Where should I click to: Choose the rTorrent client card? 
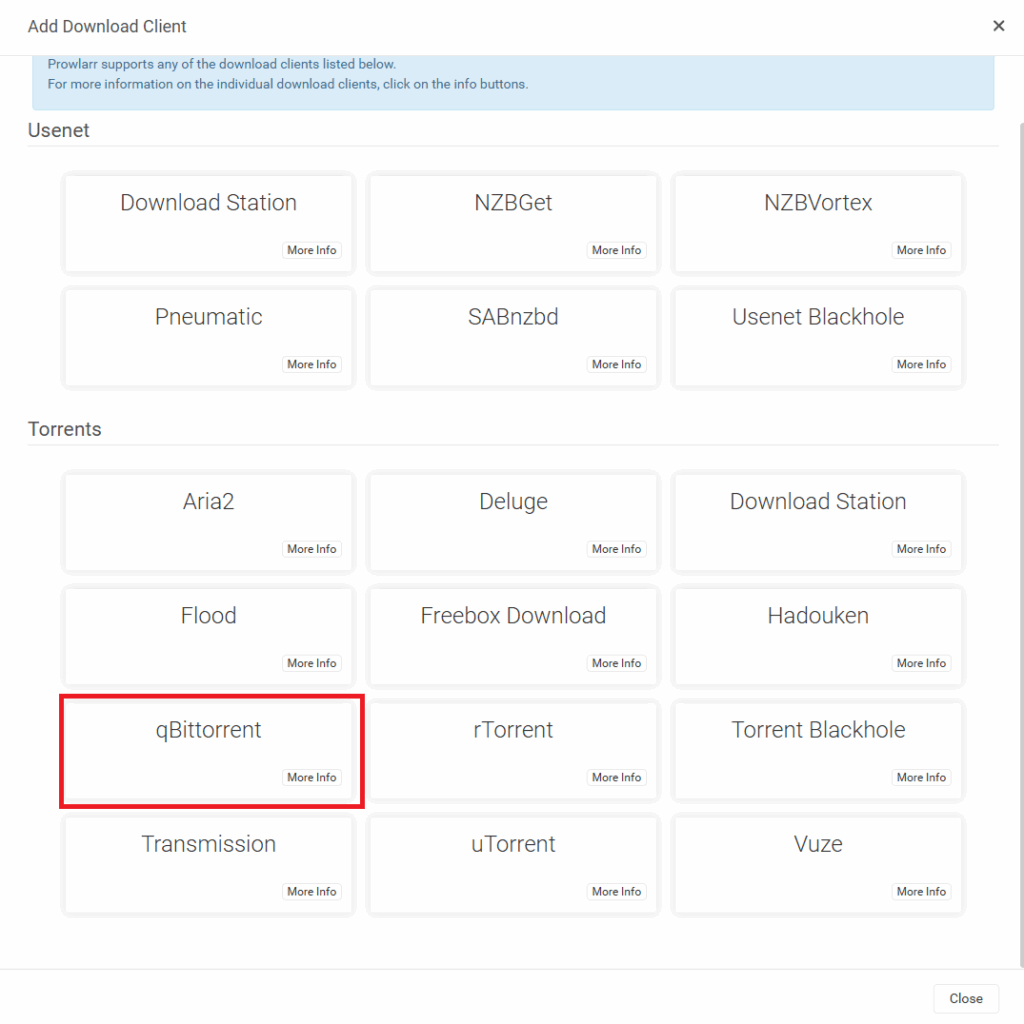(x=513, y=750)
